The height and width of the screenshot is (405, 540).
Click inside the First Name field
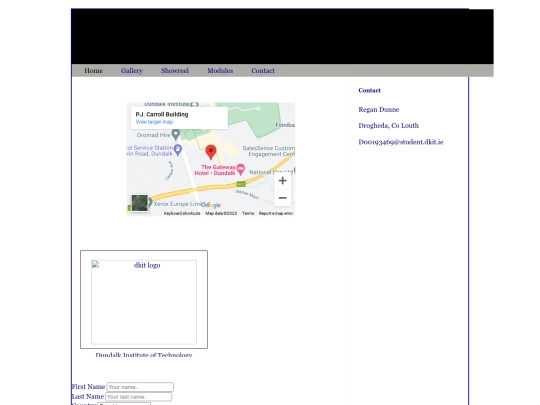click(x=140, y=387)
